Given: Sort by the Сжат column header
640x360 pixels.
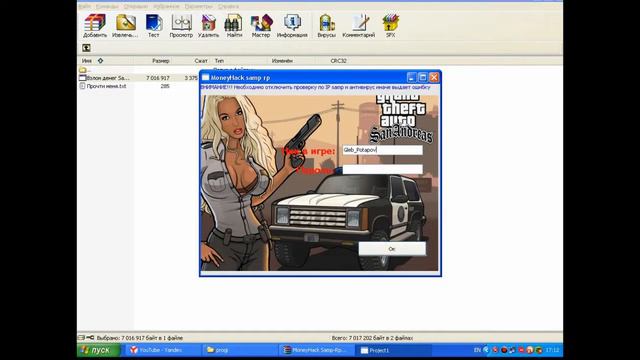Looking at the screenshot, I should [x=201, y=61].
